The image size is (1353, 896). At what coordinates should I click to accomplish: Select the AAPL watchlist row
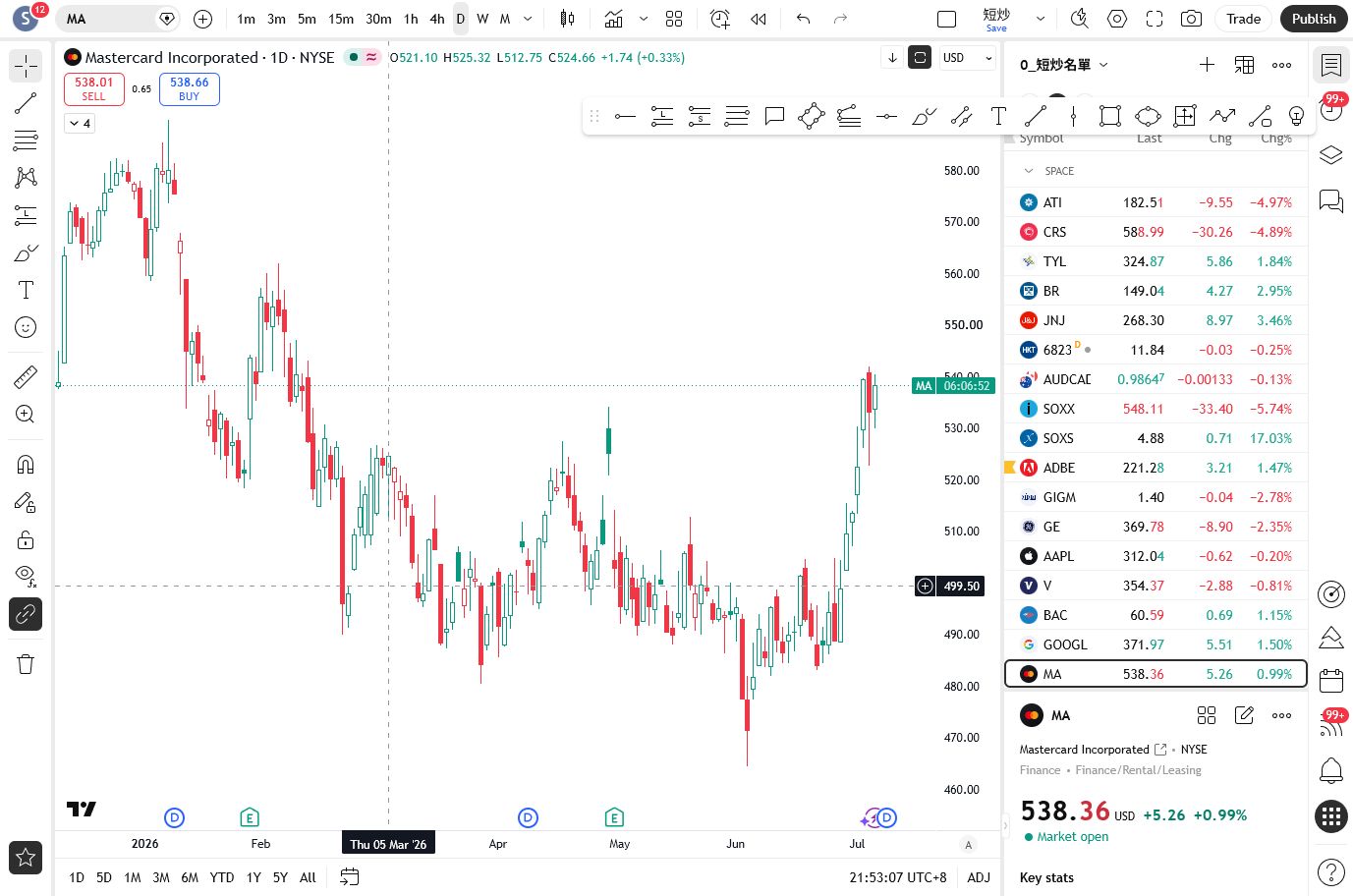point(1156,556)
